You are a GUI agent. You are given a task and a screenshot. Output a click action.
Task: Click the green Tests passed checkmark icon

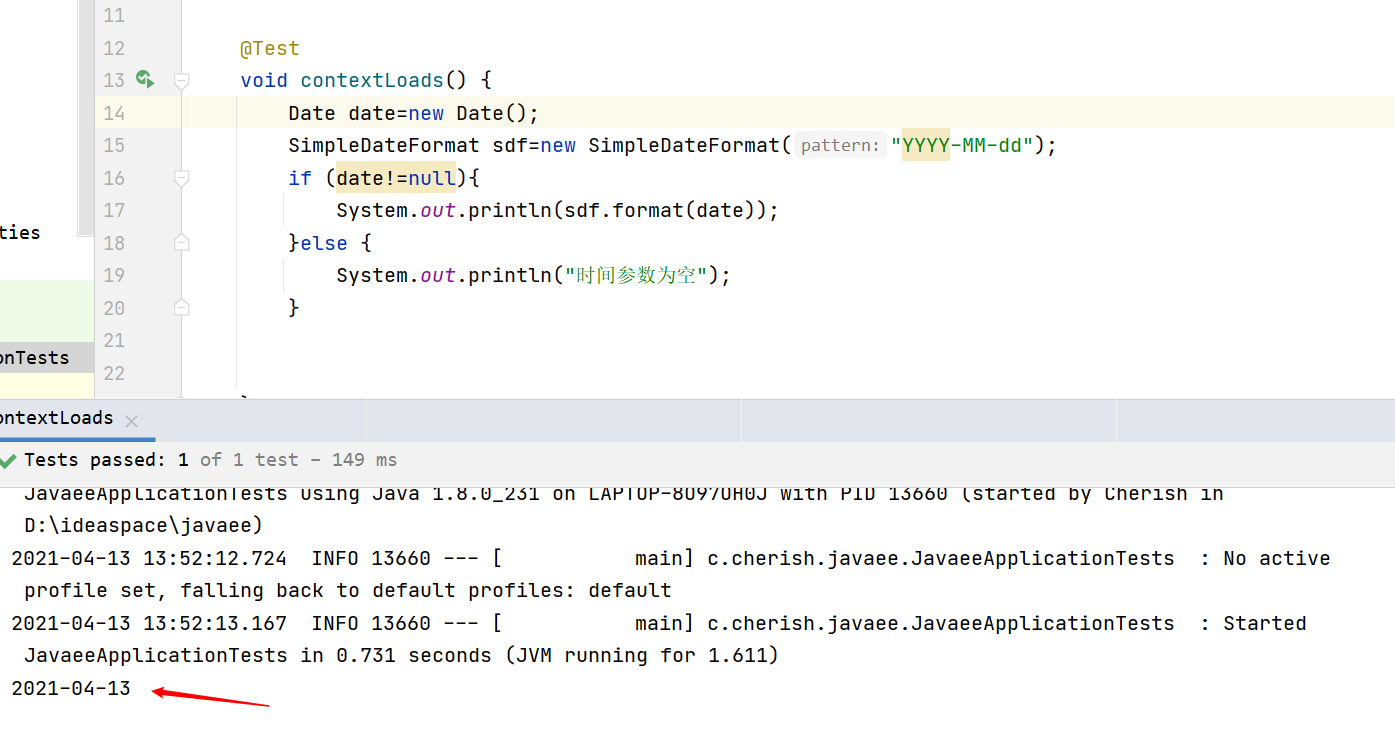tap(8, 460)
